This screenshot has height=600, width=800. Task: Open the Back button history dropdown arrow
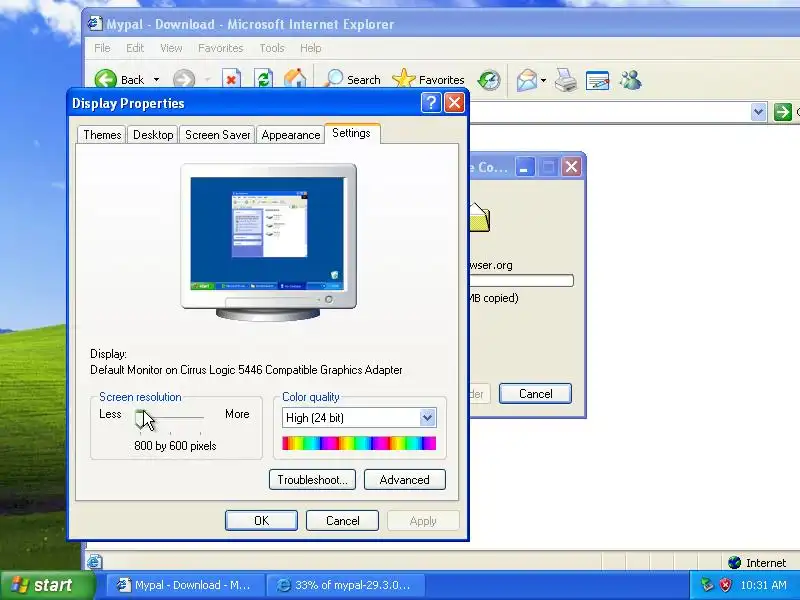156,80
